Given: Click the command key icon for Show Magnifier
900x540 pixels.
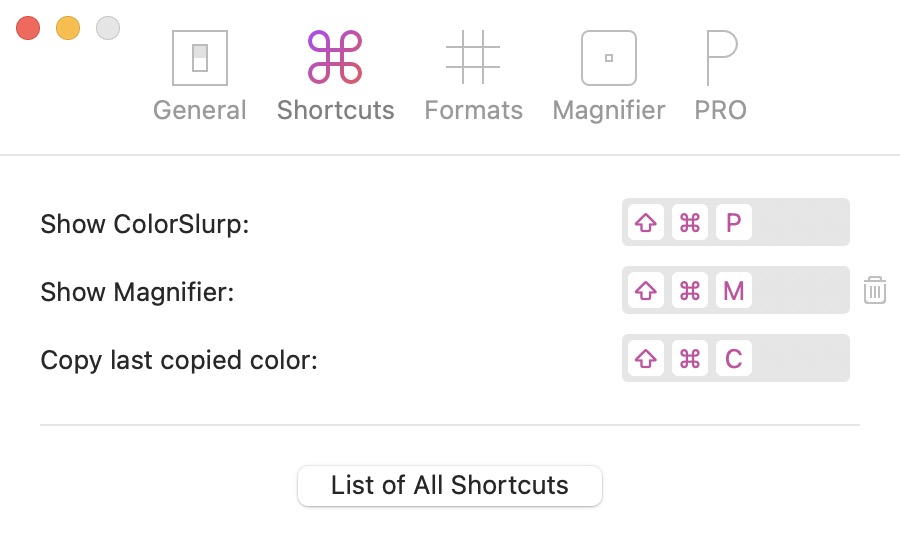Looking at the screenshot, I should click(x=690, y=291).
